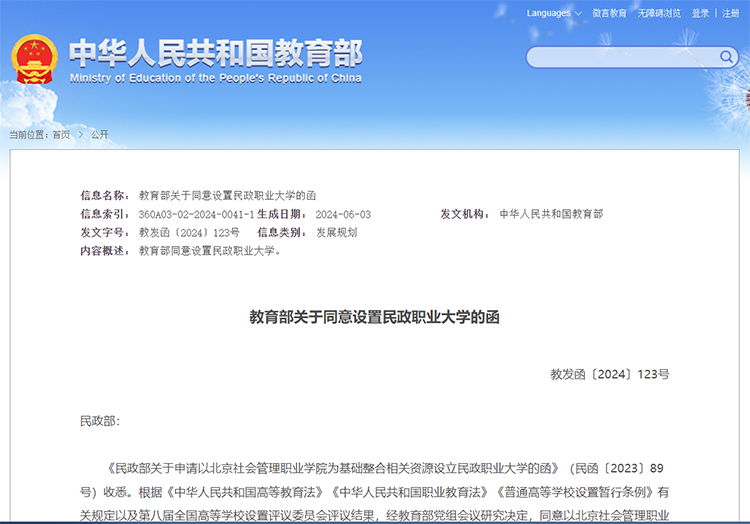Click the info category value 发展规划
The width and height of the screenshot is (750, 524).
click(x=336, y=232)
